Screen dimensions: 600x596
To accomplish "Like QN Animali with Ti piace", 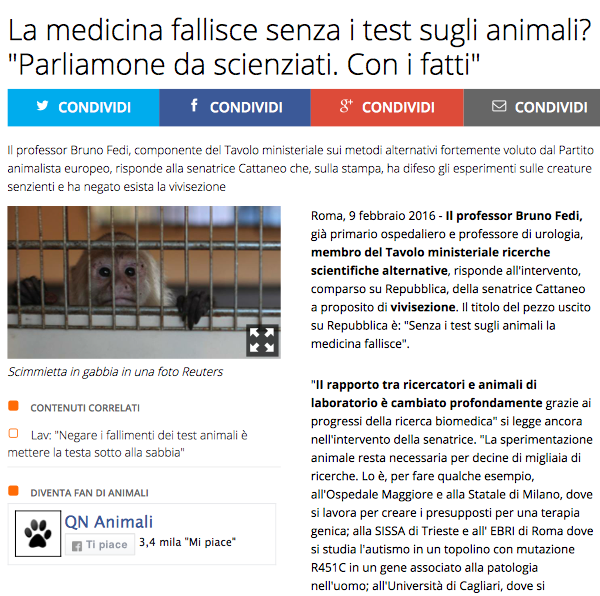I will [100, 544].
